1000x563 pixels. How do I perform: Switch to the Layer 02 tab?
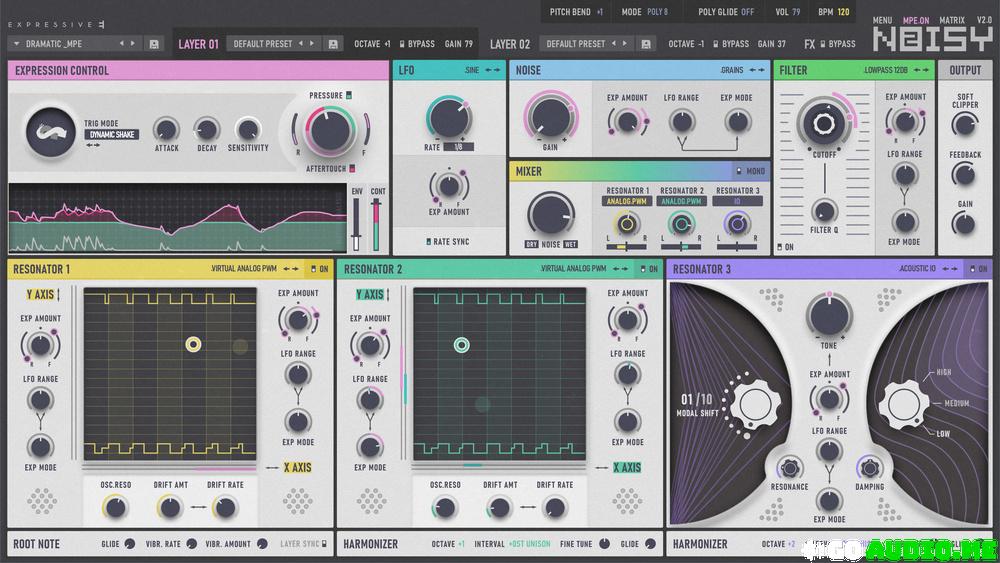coord(509,44)
